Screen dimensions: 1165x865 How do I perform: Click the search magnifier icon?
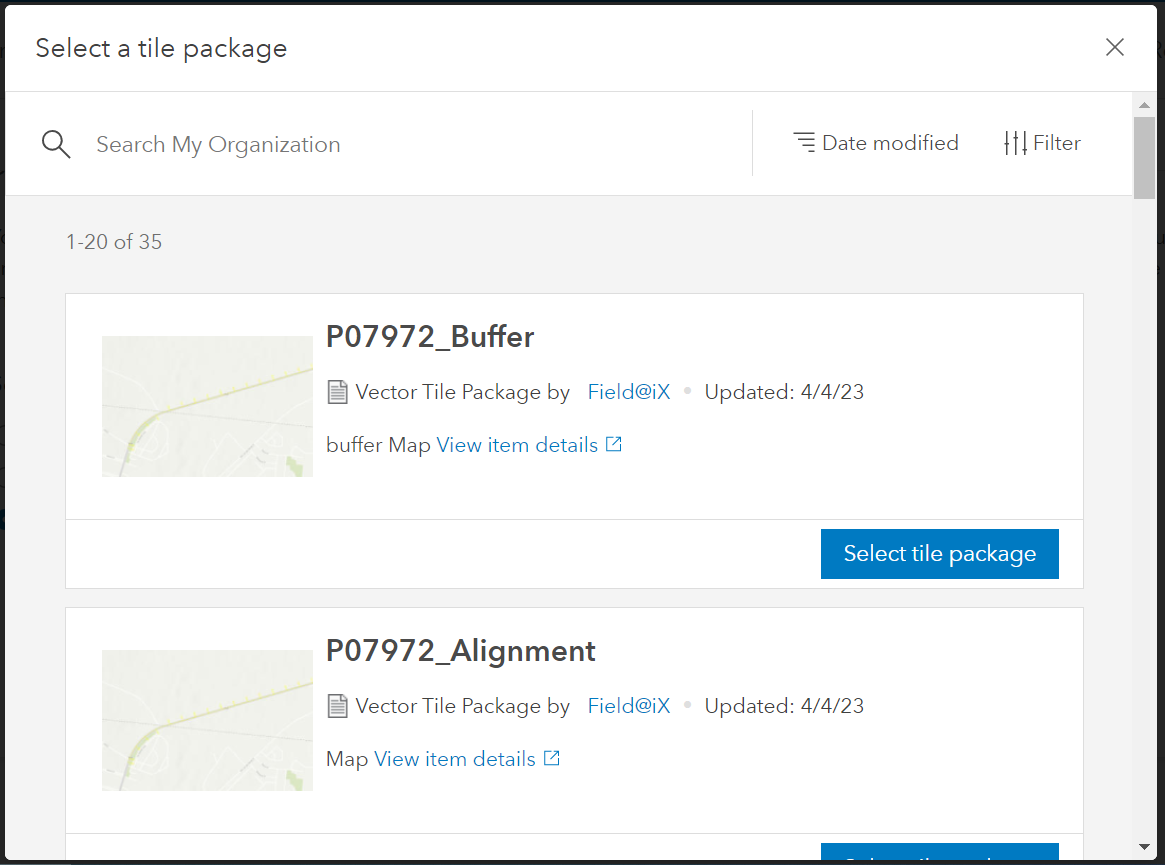pos(56,143)
